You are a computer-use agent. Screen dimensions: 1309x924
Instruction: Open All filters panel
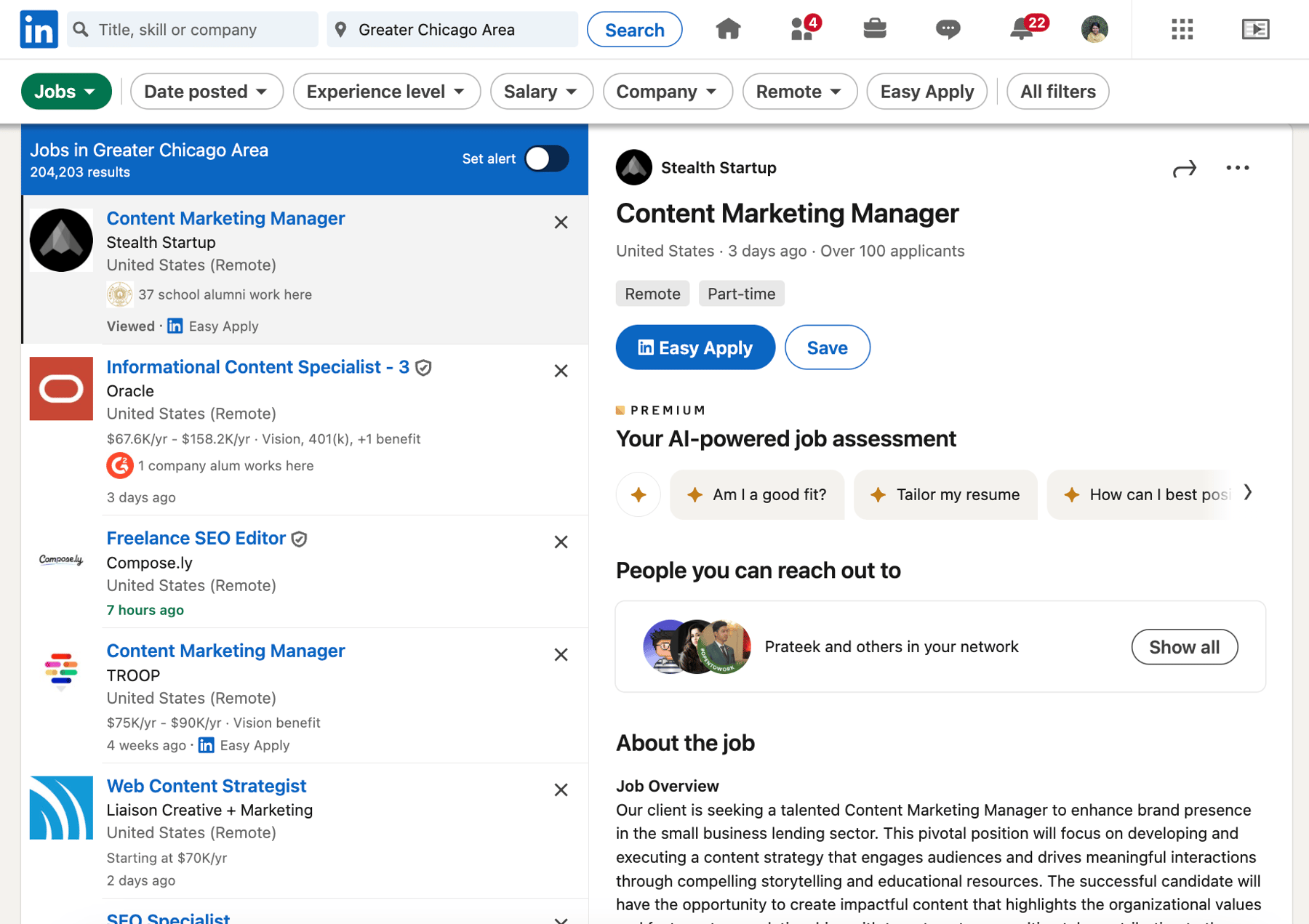pos(1058,92)
